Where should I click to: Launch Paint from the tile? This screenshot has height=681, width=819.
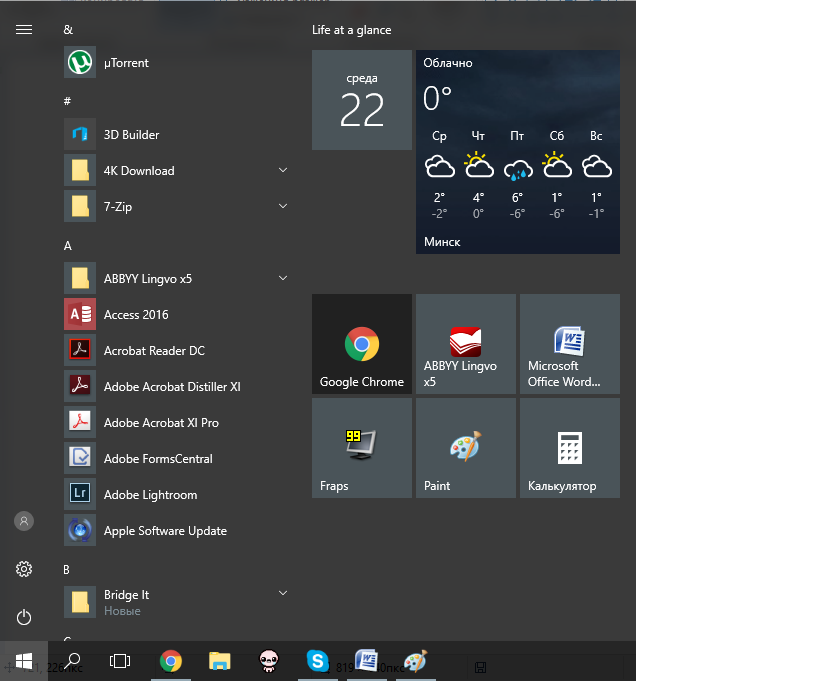pos(466,448)
